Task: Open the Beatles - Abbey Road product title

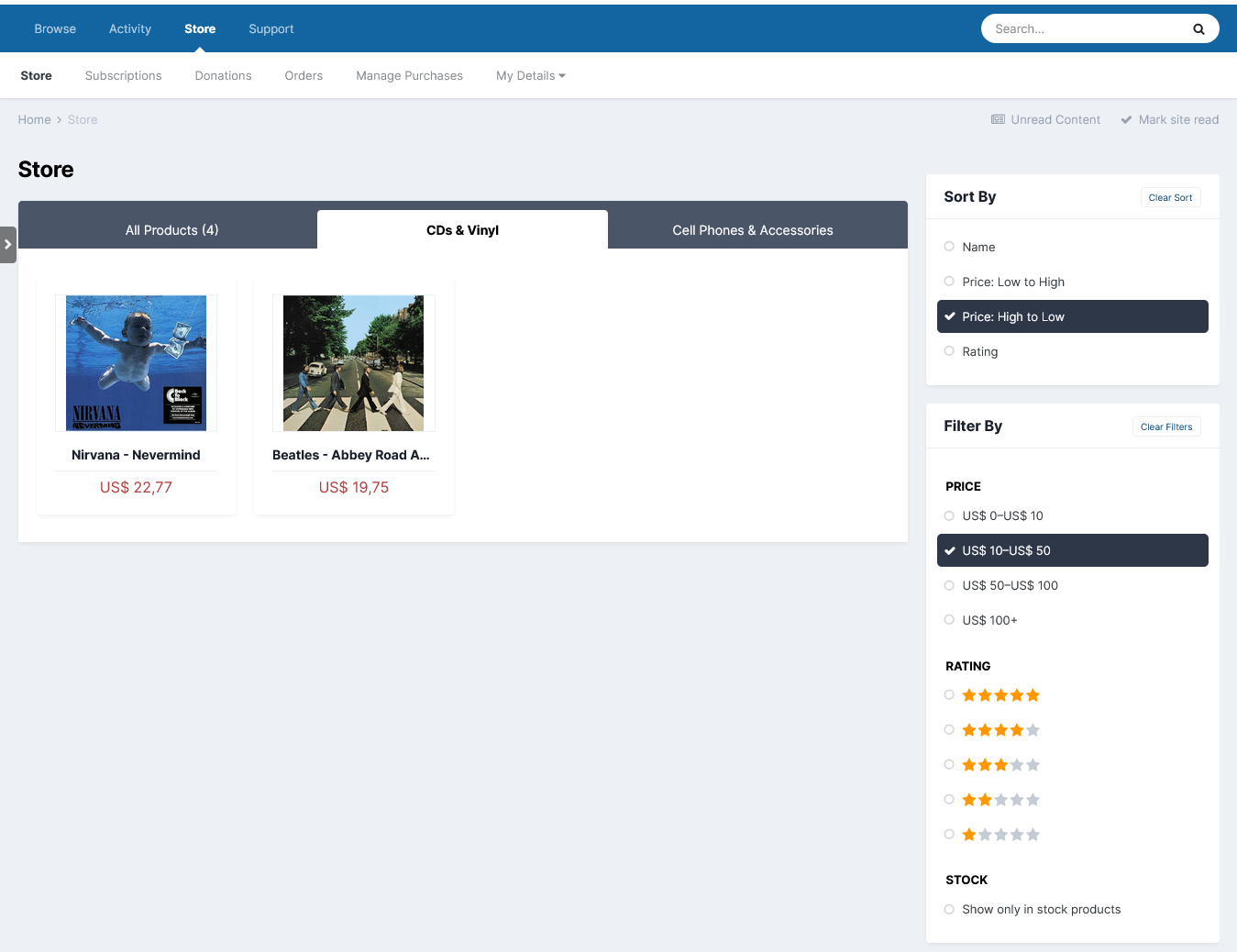Action: pos(351,455)
